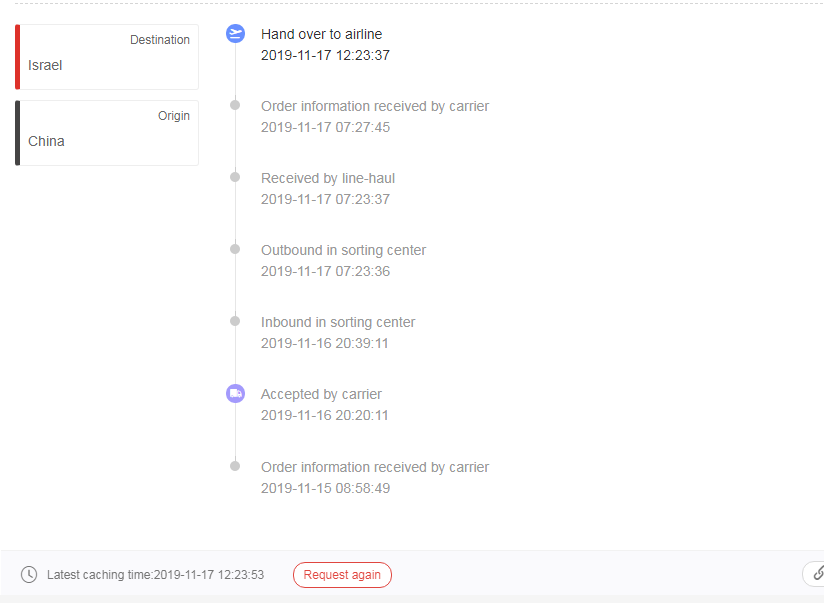Click the Outbound in sorting center dot

[235, 249]
